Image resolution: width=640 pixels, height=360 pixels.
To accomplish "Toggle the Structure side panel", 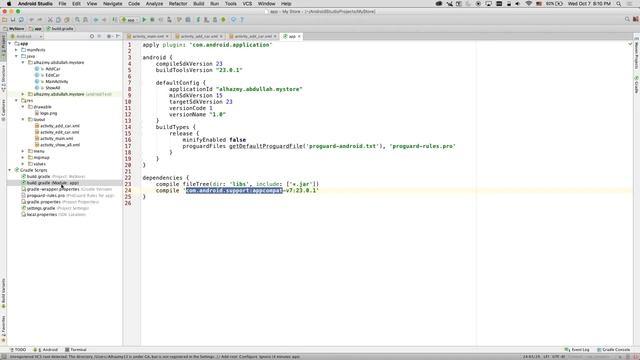I will [3, 78].
